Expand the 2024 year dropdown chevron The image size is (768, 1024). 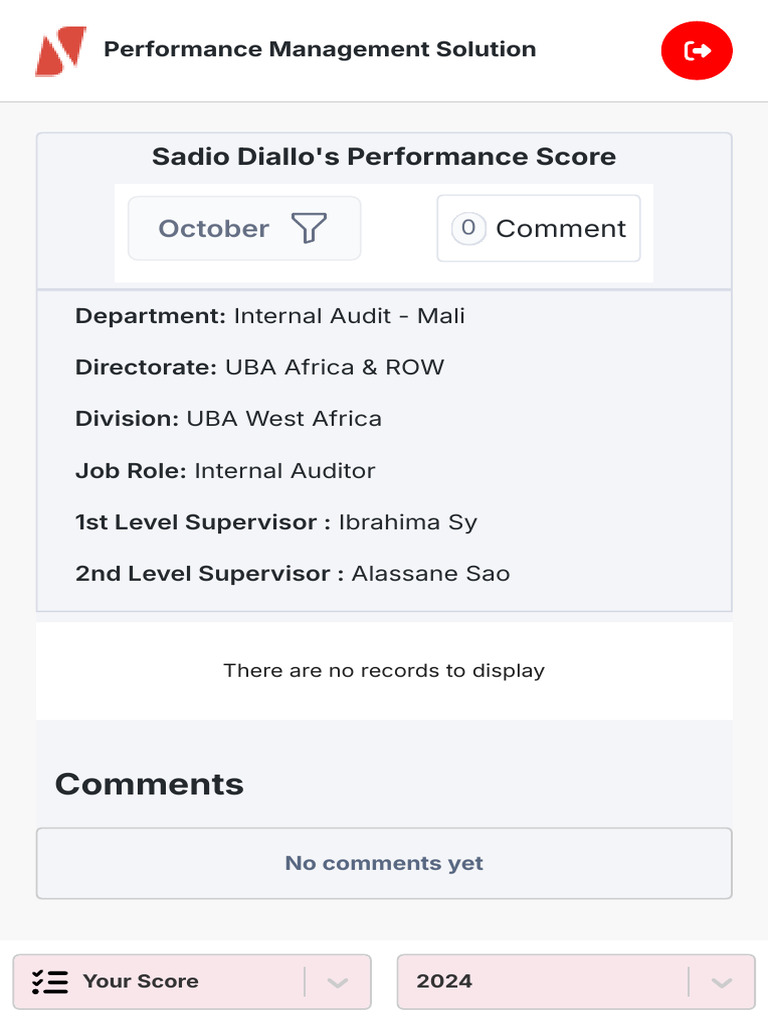click(721, 982)
